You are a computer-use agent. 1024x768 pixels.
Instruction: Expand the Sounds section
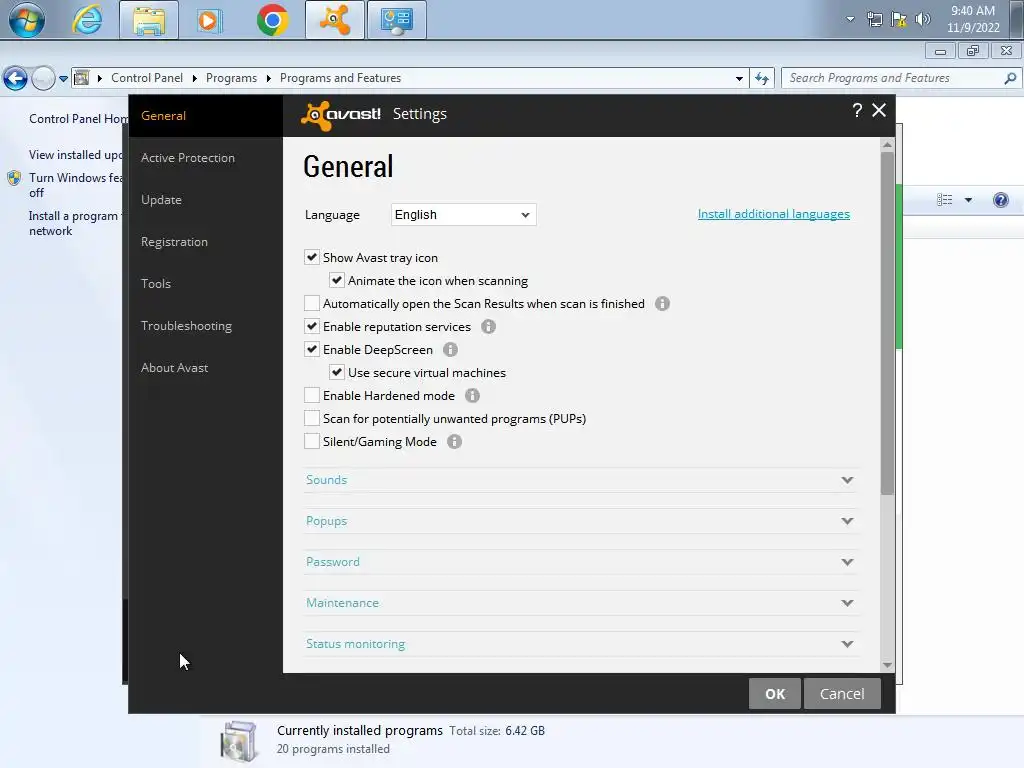(x=581, y=480)
